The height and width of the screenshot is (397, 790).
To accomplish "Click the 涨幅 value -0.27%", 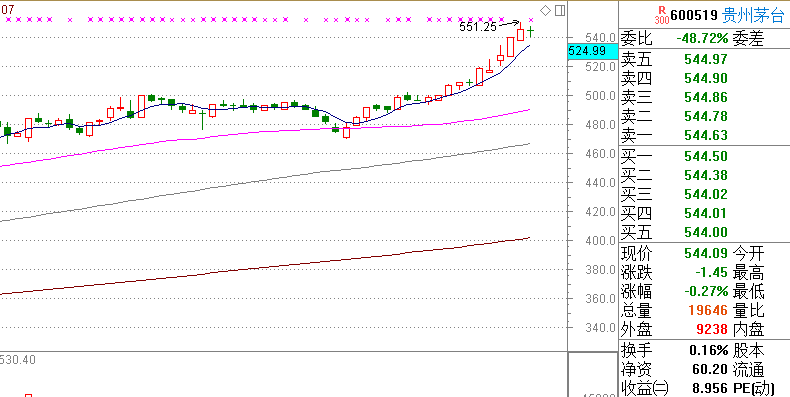I will tap(706, 292).
